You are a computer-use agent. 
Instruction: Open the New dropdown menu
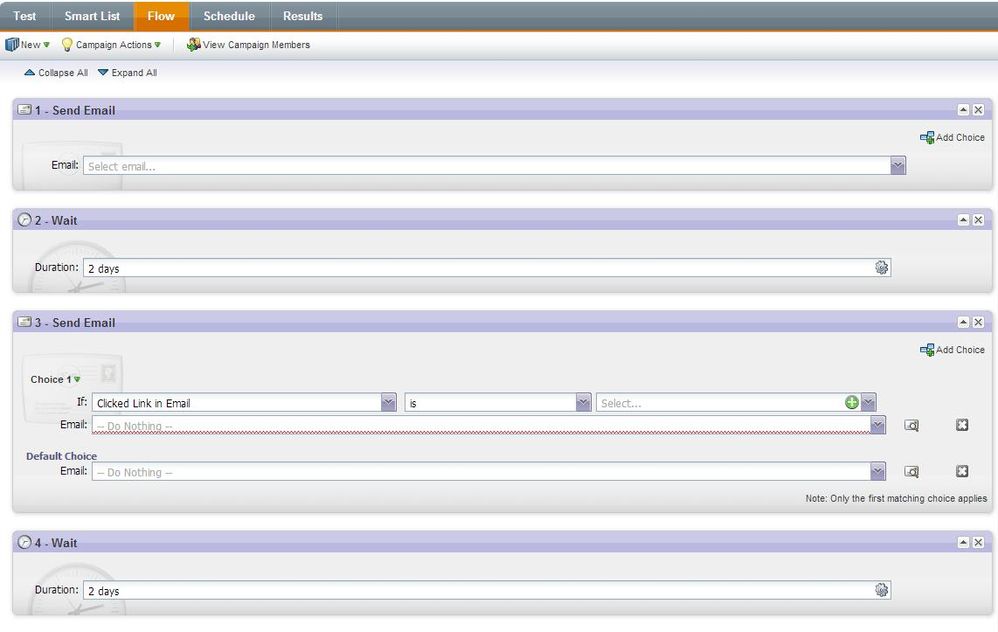[x=28, y=45]
